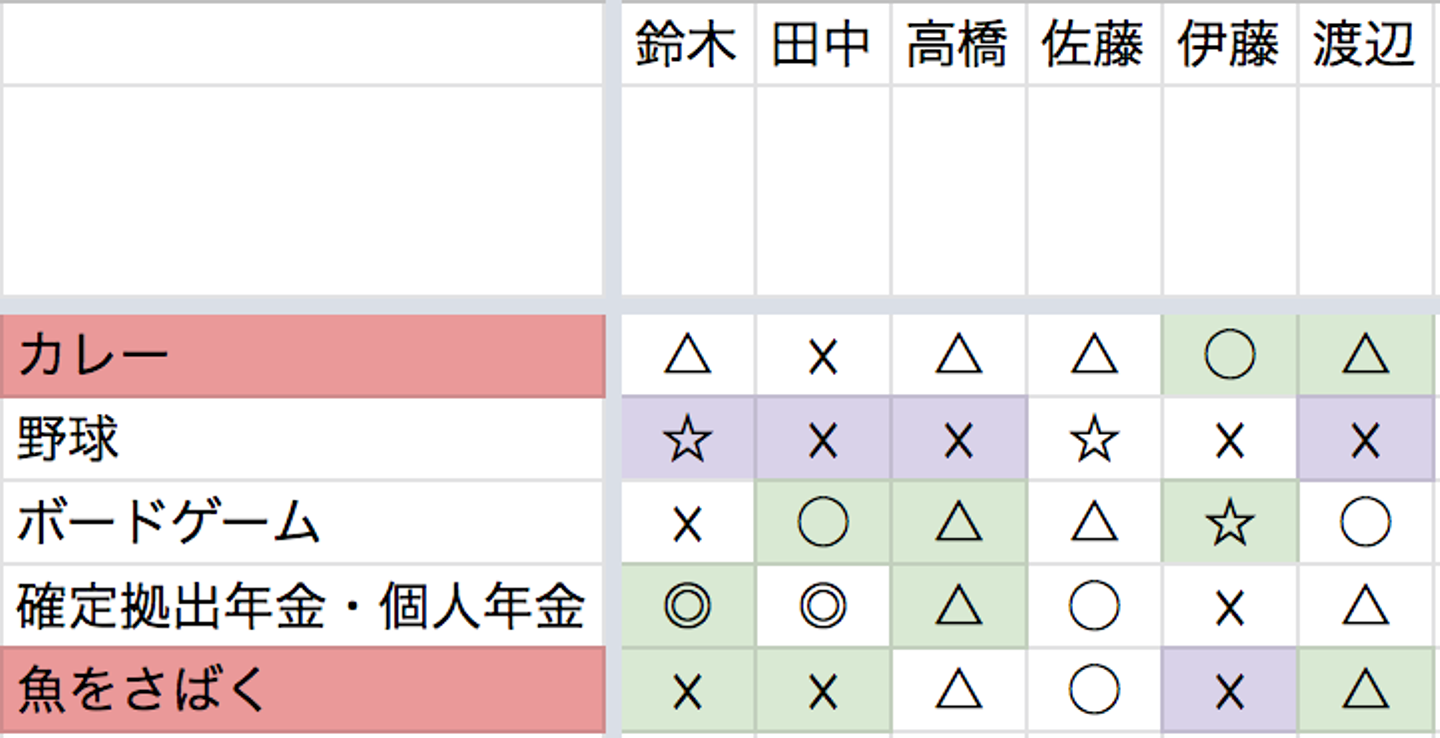Click the 確定拠出年金・個人年金 label cell
This screenshot has height=738, width=1440.
(302, 606)
